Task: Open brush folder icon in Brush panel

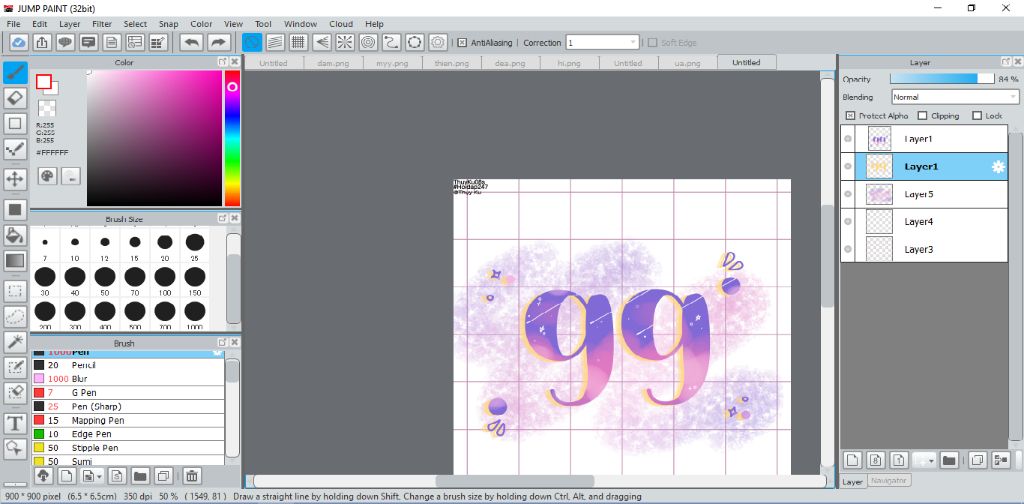Action: (x=140, y=475)
